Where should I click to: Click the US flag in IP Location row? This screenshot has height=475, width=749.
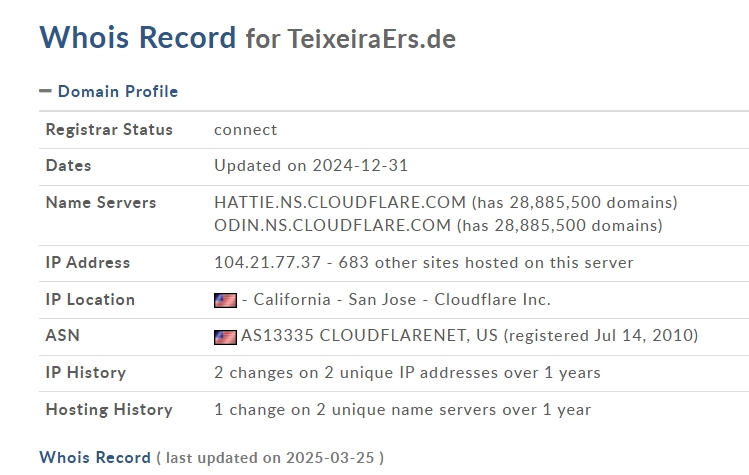coord(225,300)
